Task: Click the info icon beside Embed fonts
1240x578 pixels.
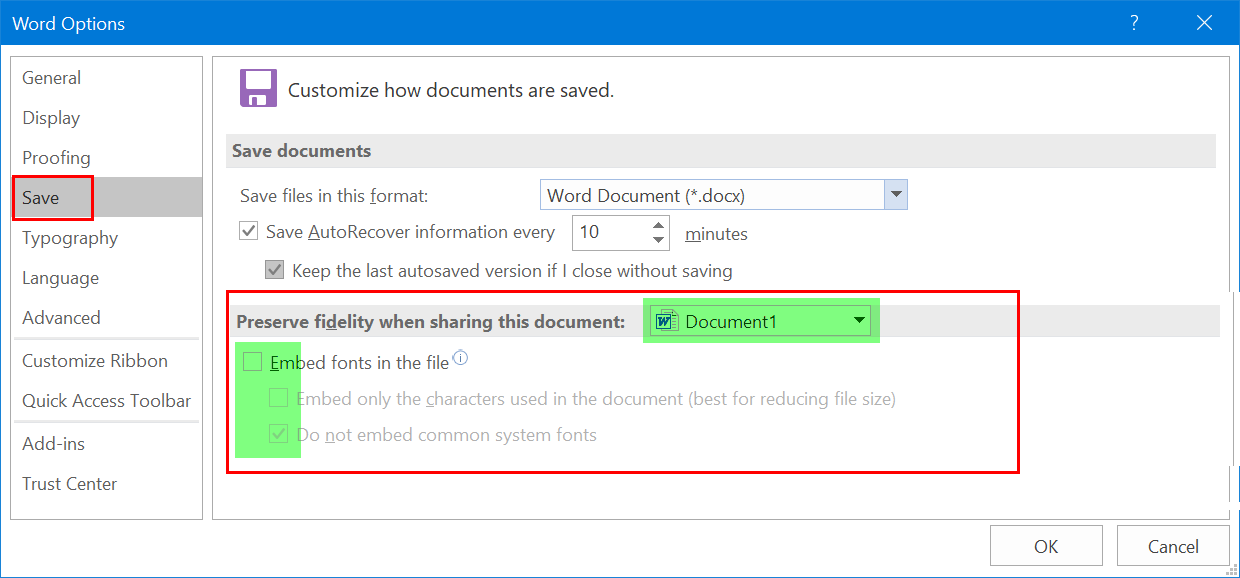Action: [461, 358]
